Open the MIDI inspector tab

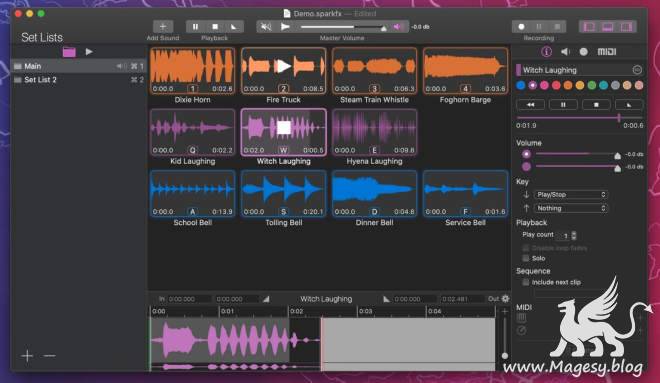[x=607, y=52]
